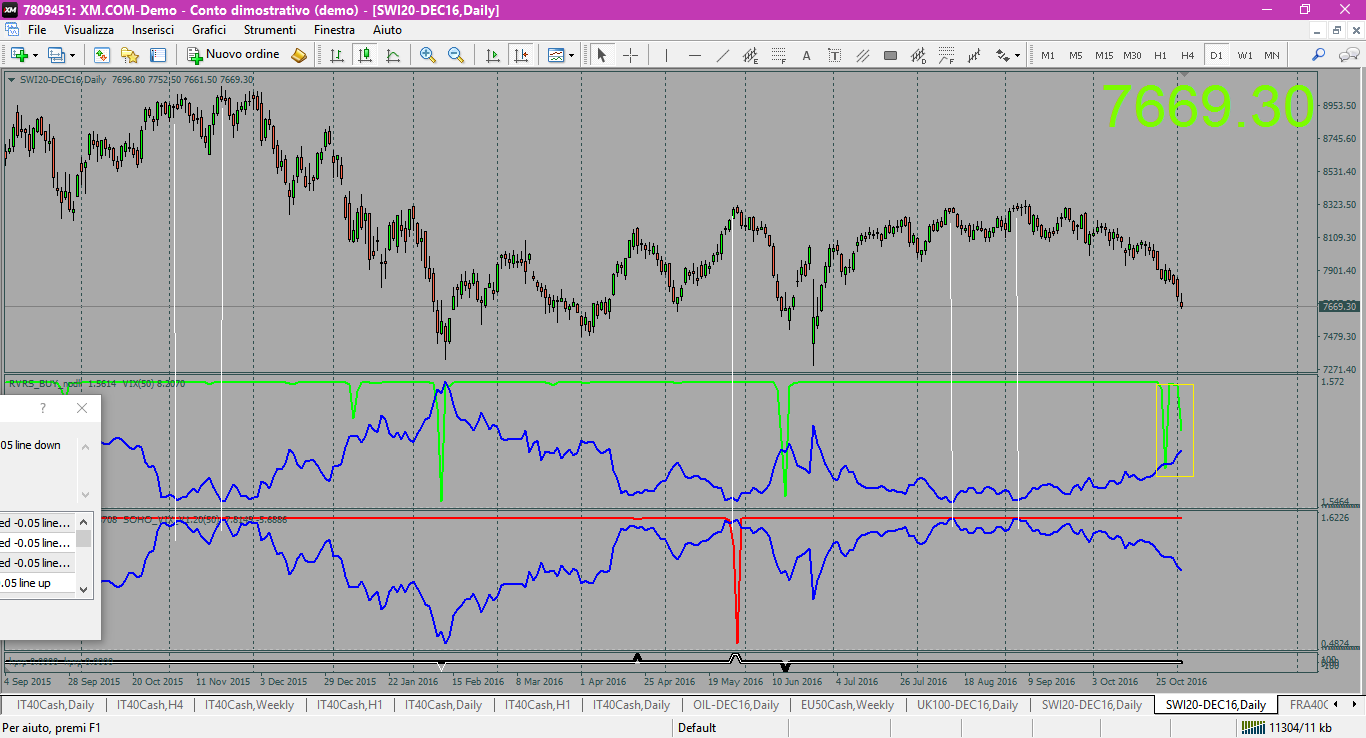This screenshot has width=1366, height=738.
Task: Click the dialog list's up scroll arrow
Action: coord(84,521)
